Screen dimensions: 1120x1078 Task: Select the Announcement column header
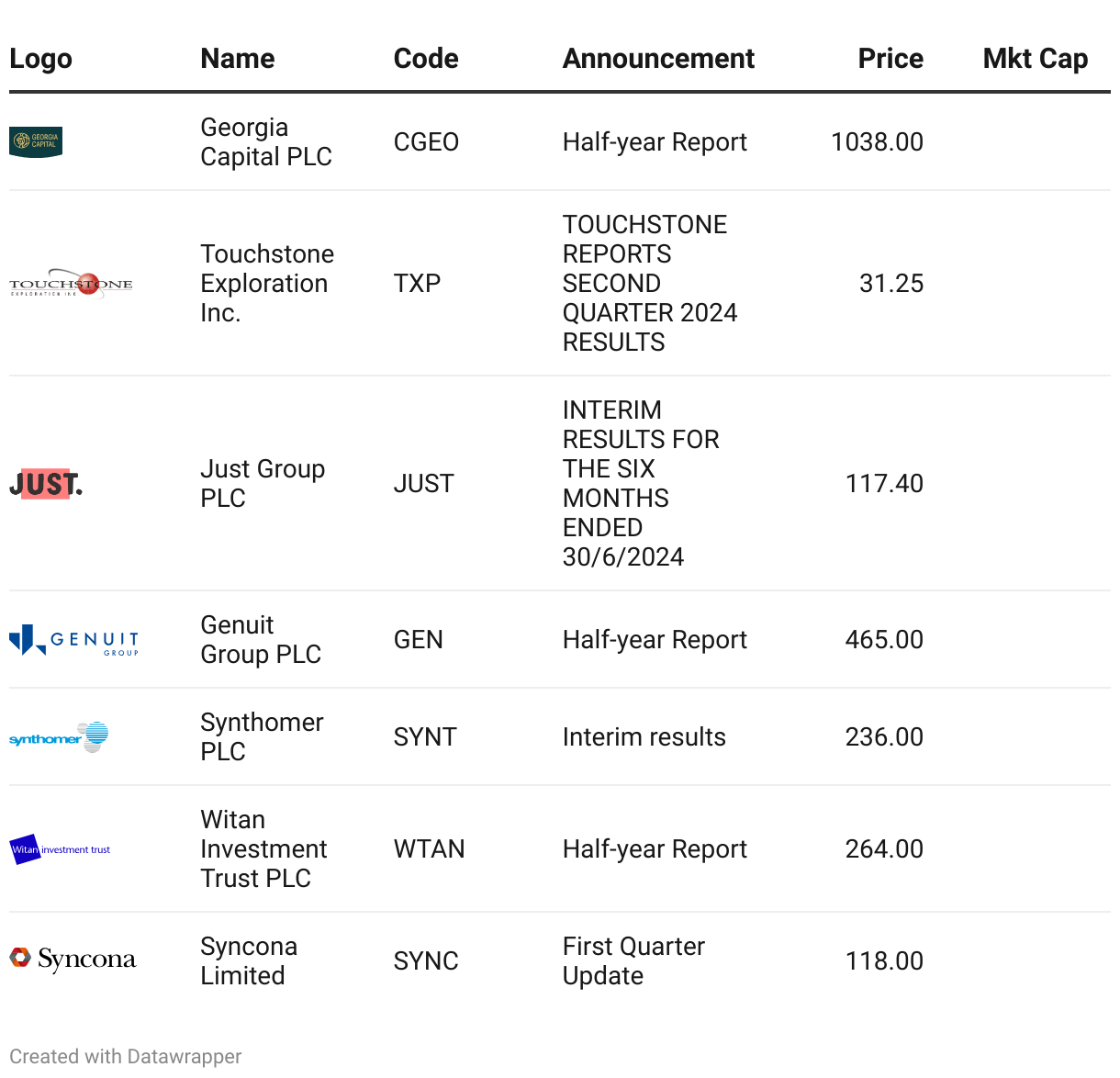658,59
